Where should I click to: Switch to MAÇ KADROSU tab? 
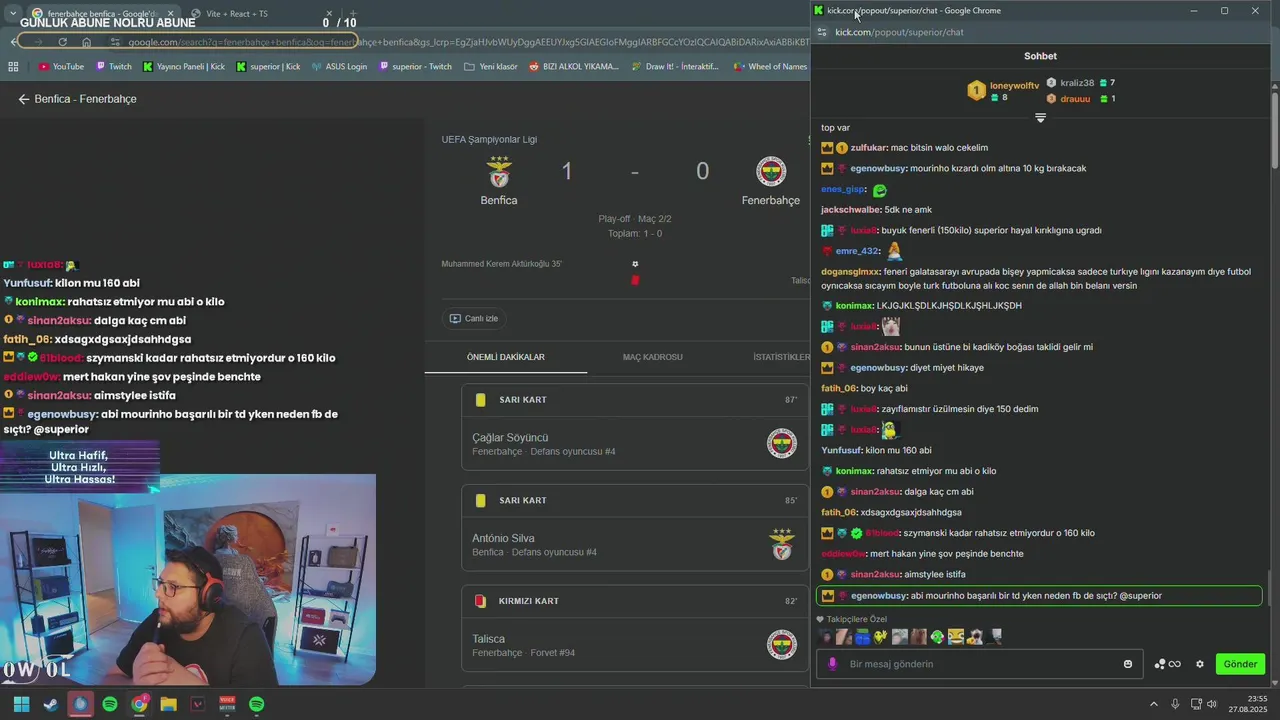click(652, 357)
